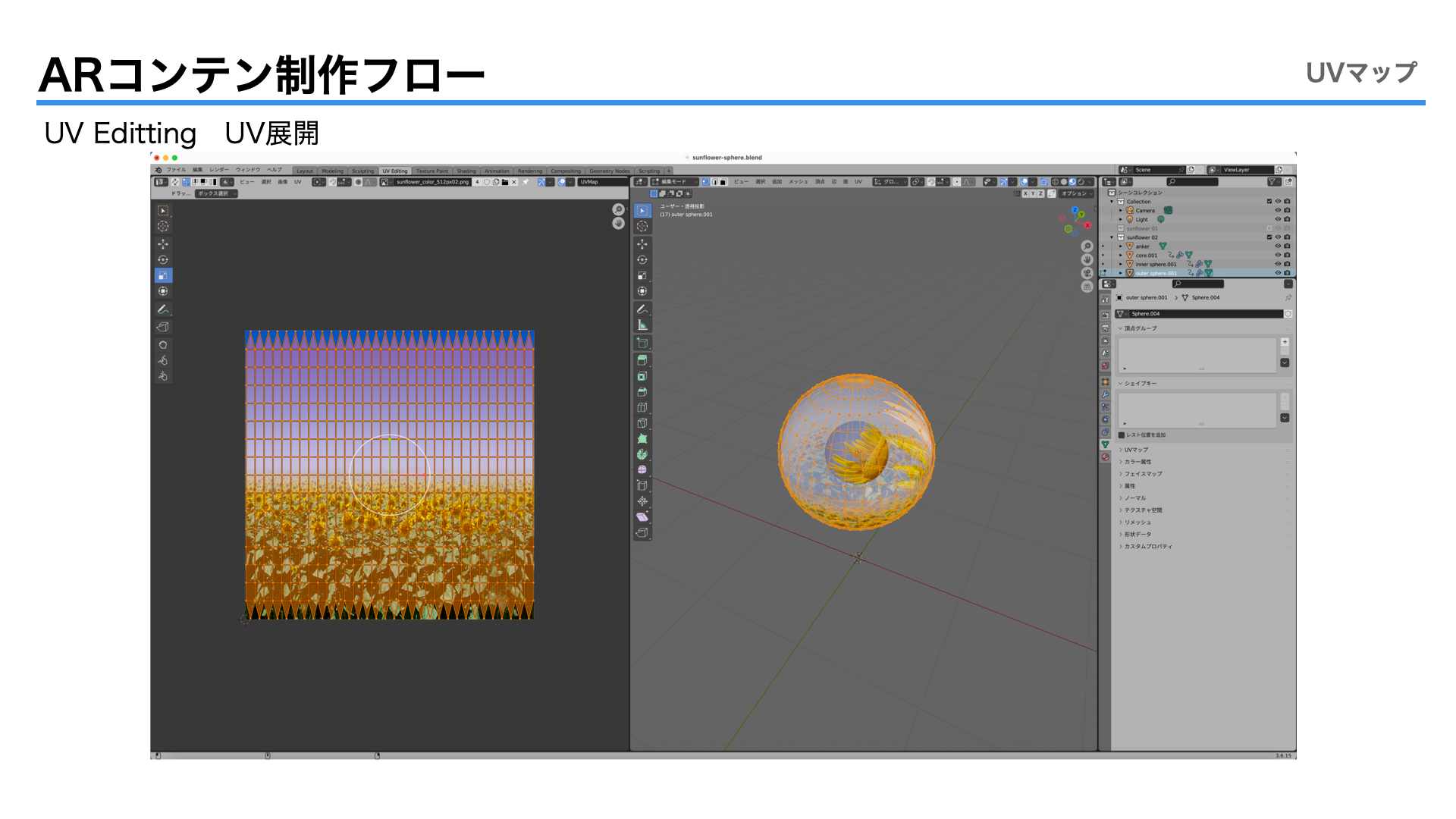The image size is (1456, 819).
Task: Uncheck the Collection exclude checkbox
Action: click(1269, 201)
